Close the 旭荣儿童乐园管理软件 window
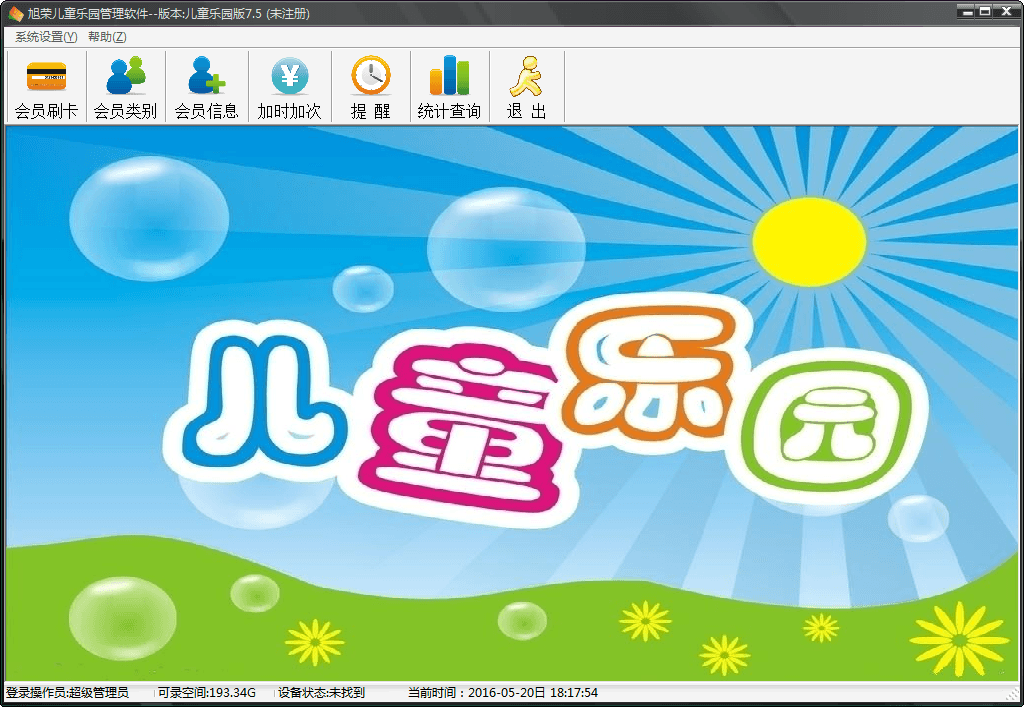 click(x=1006, y=11)
